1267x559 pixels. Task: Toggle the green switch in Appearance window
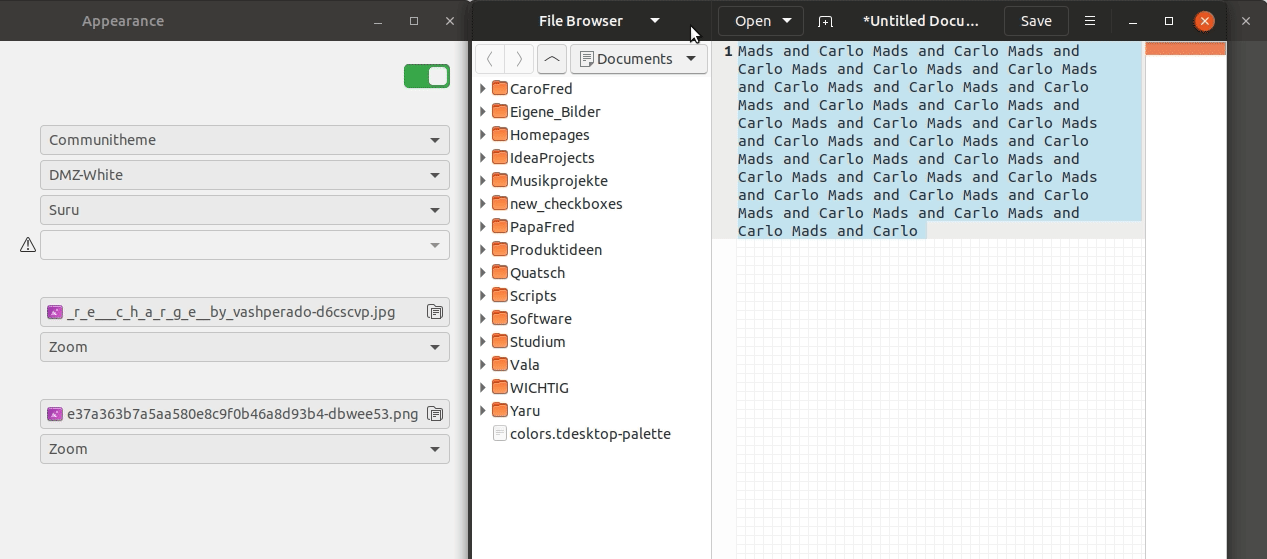[427, 76]
